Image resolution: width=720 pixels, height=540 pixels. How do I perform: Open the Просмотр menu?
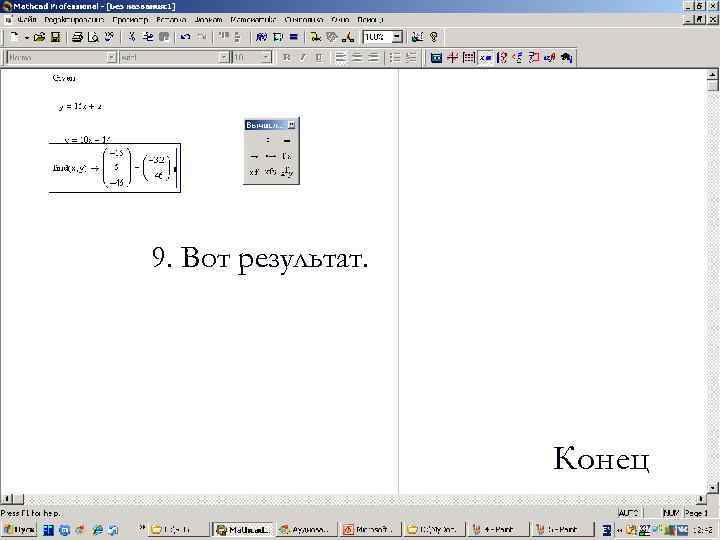coord(130,20)
